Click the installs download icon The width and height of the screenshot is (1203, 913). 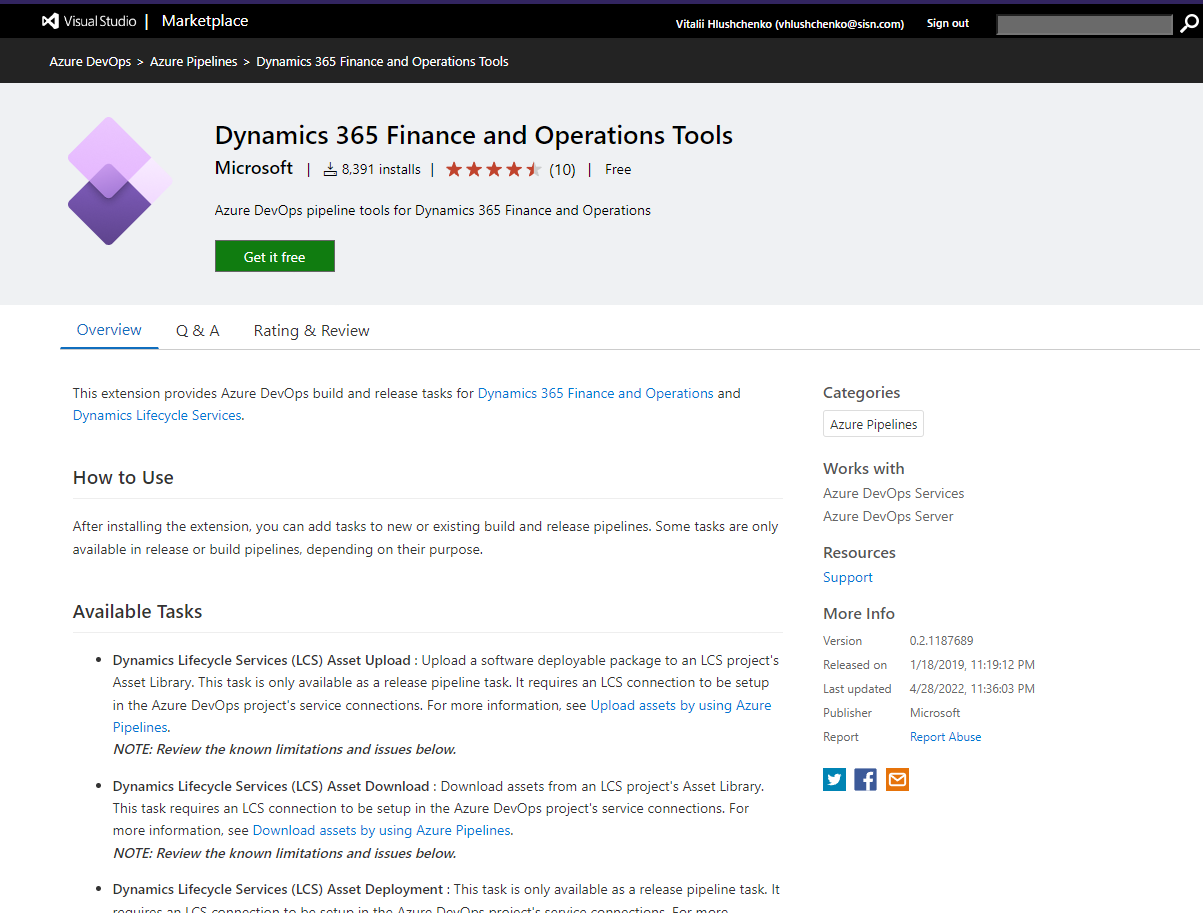(x=331, y=170)
